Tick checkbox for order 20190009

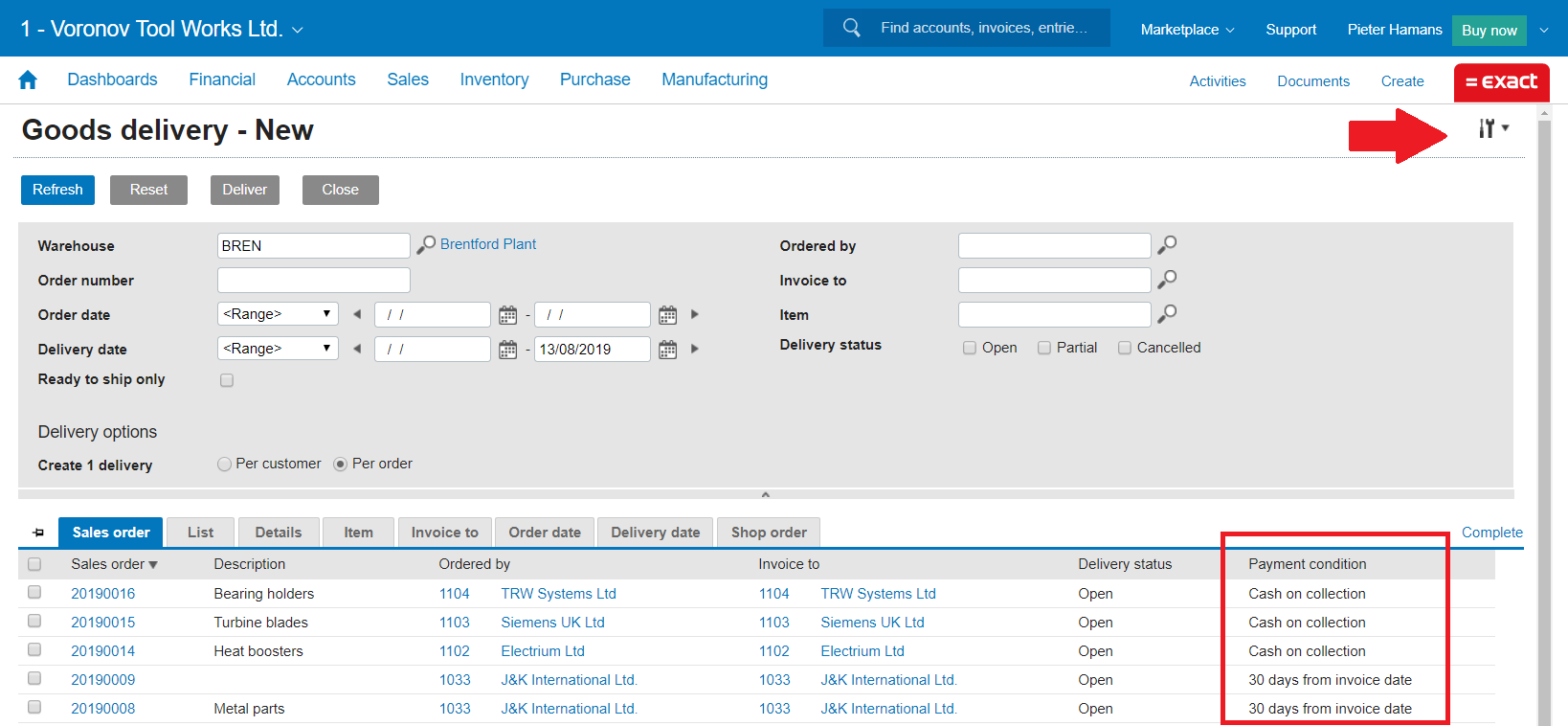click(34, 678)
